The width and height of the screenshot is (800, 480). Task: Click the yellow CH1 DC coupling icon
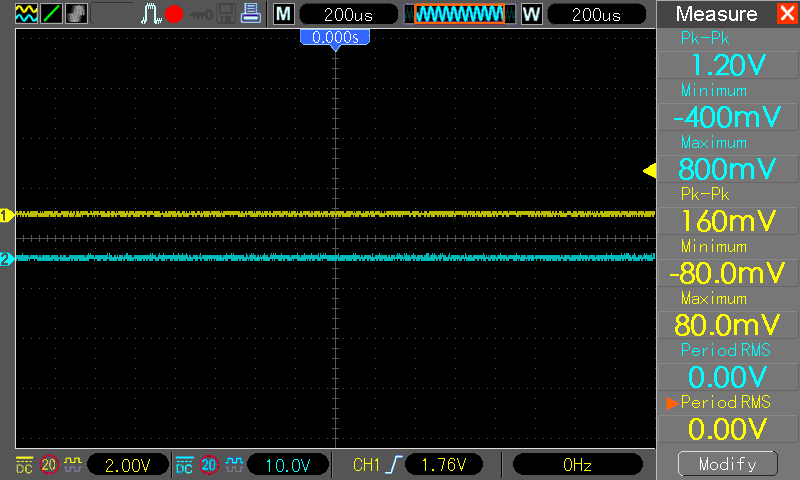[x=24, y=465]
